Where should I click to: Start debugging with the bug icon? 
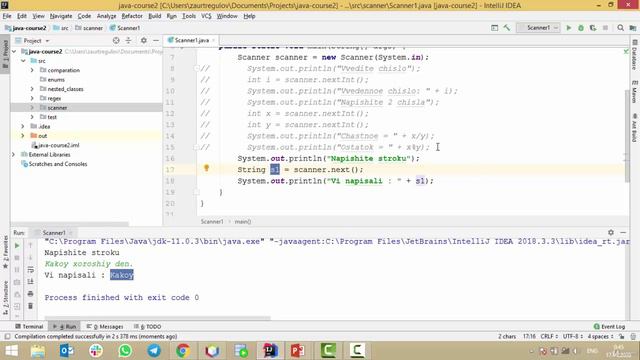(x=581, y=28)
